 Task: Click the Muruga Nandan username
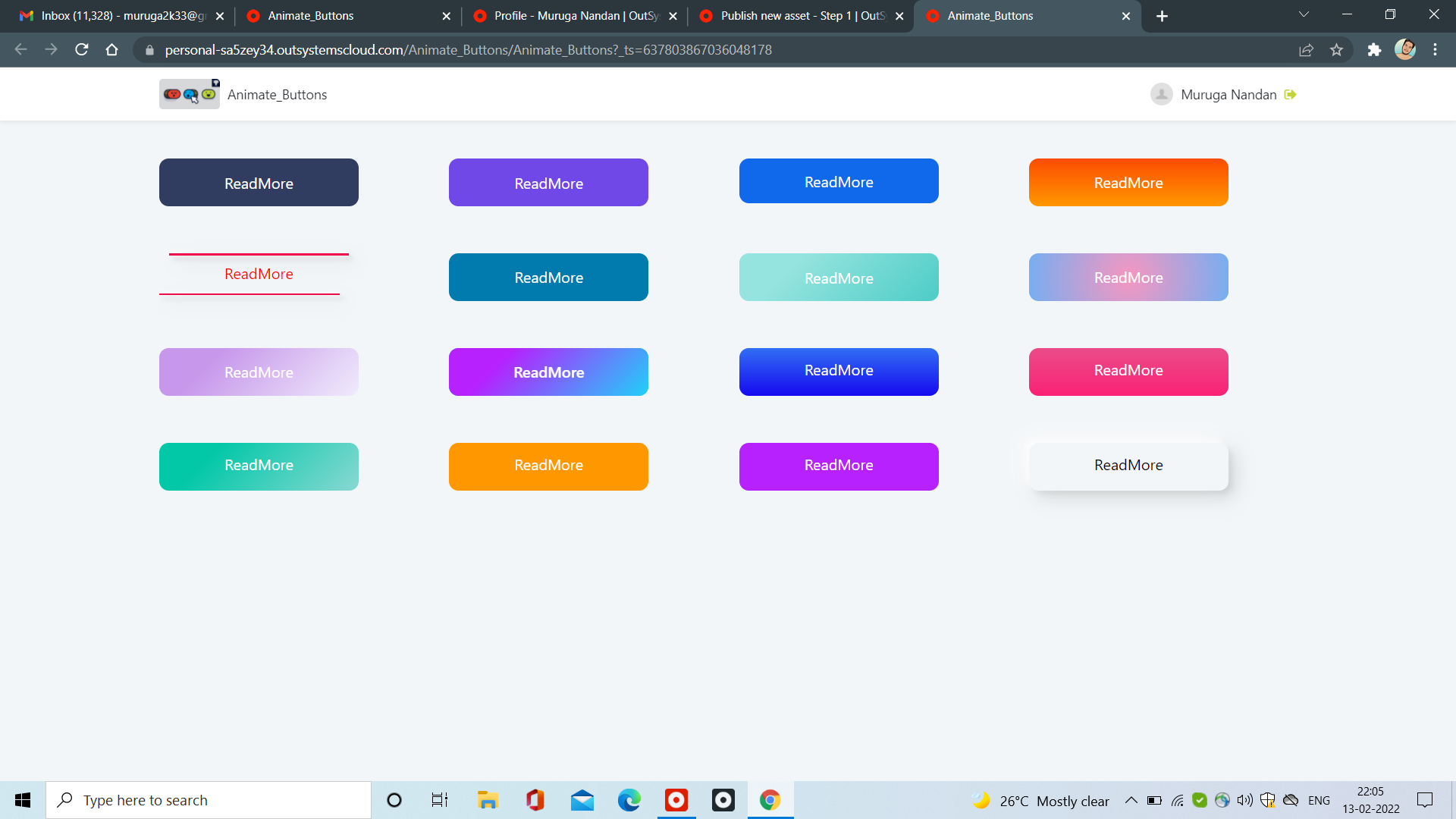tap(1228, 95)
